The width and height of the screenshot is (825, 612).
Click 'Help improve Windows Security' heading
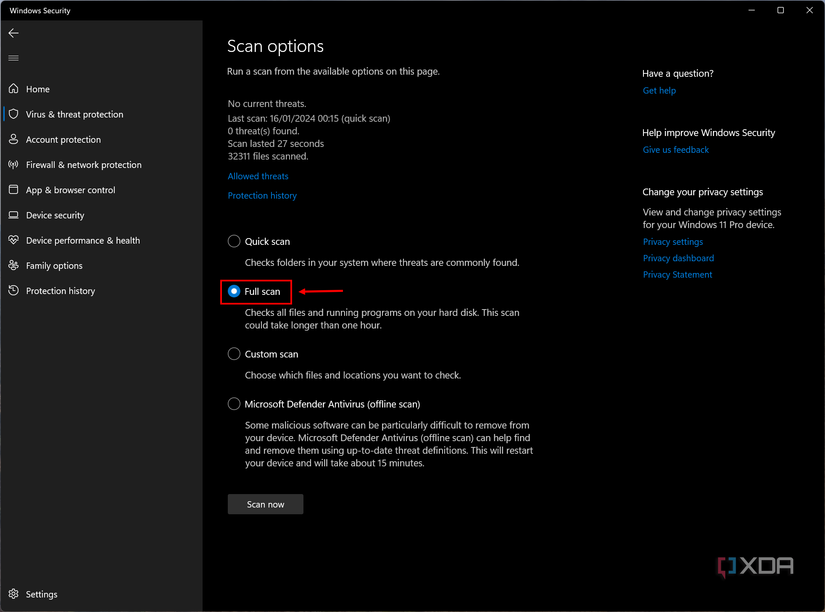point(709,133)
